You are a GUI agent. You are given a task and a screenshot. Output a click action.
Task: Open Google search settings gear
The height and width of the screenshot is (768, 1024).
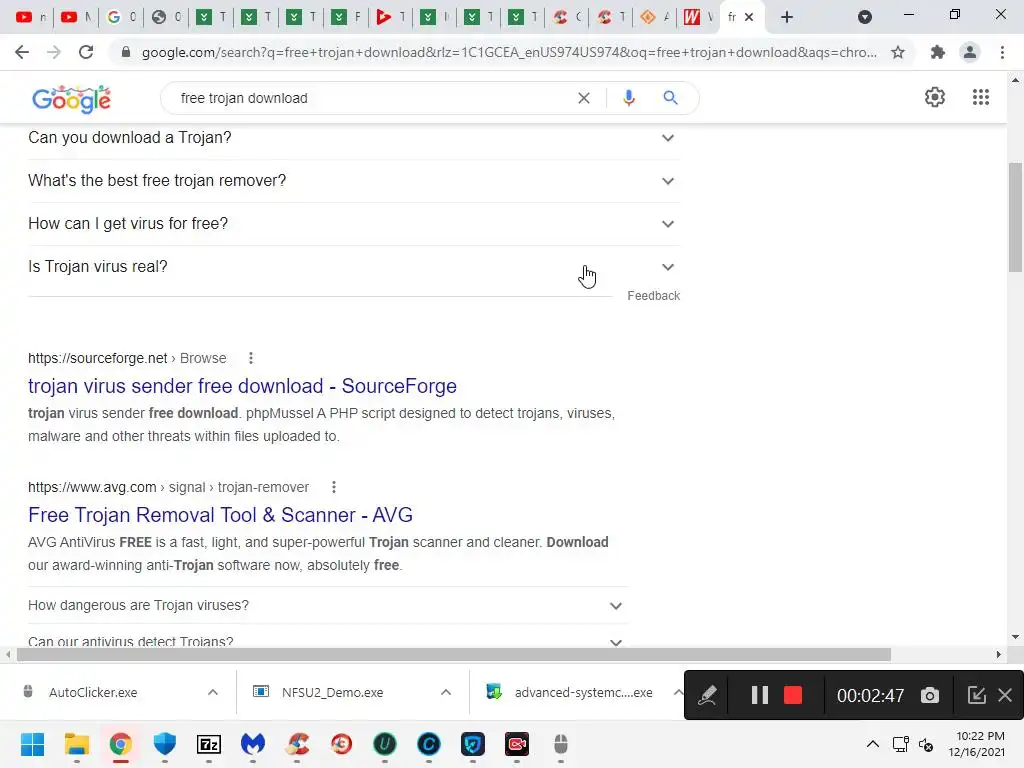(935, 97)
